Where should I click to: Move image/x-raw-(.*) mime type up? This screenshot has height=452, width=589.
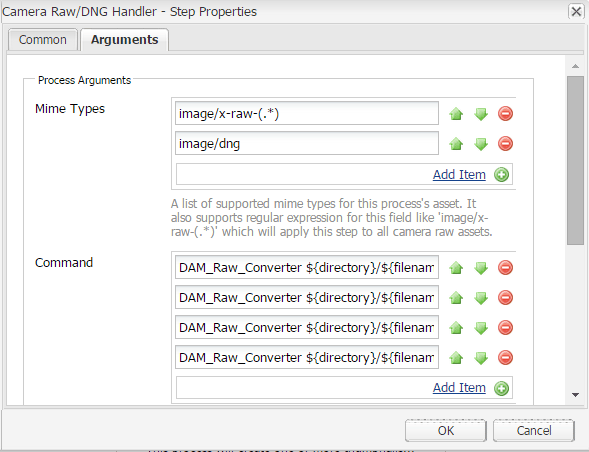pyautogui.click(x=456, y=113)
